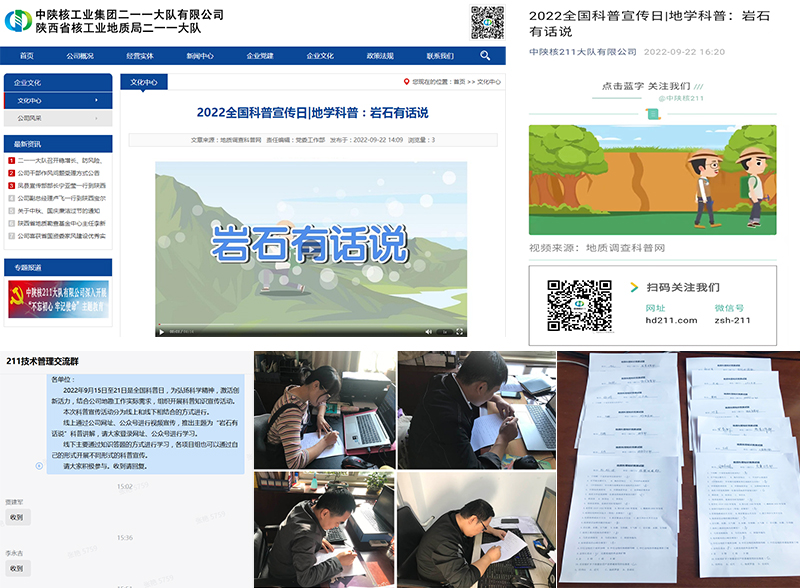
Task: Click the search magnifier in the navigation bar
Action: click(485, 56)
